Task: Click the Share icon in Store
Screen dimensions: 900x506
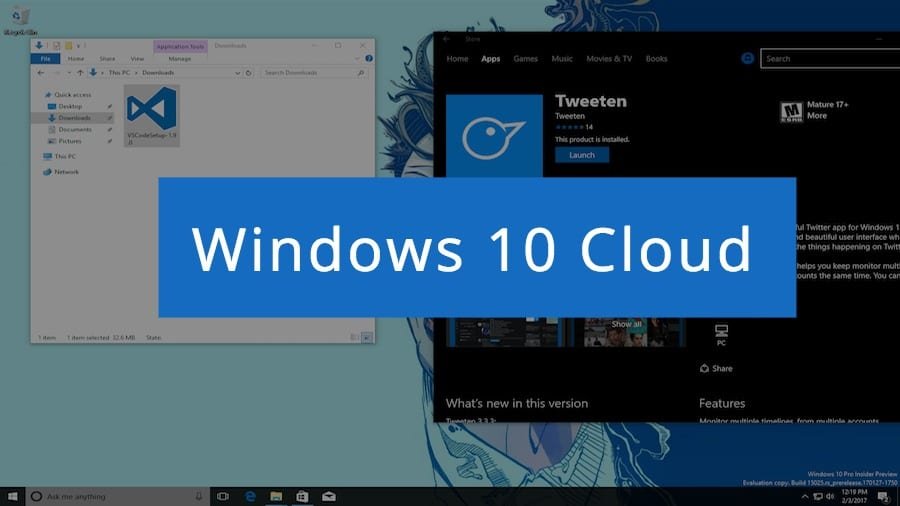Action: click(704, 368)
